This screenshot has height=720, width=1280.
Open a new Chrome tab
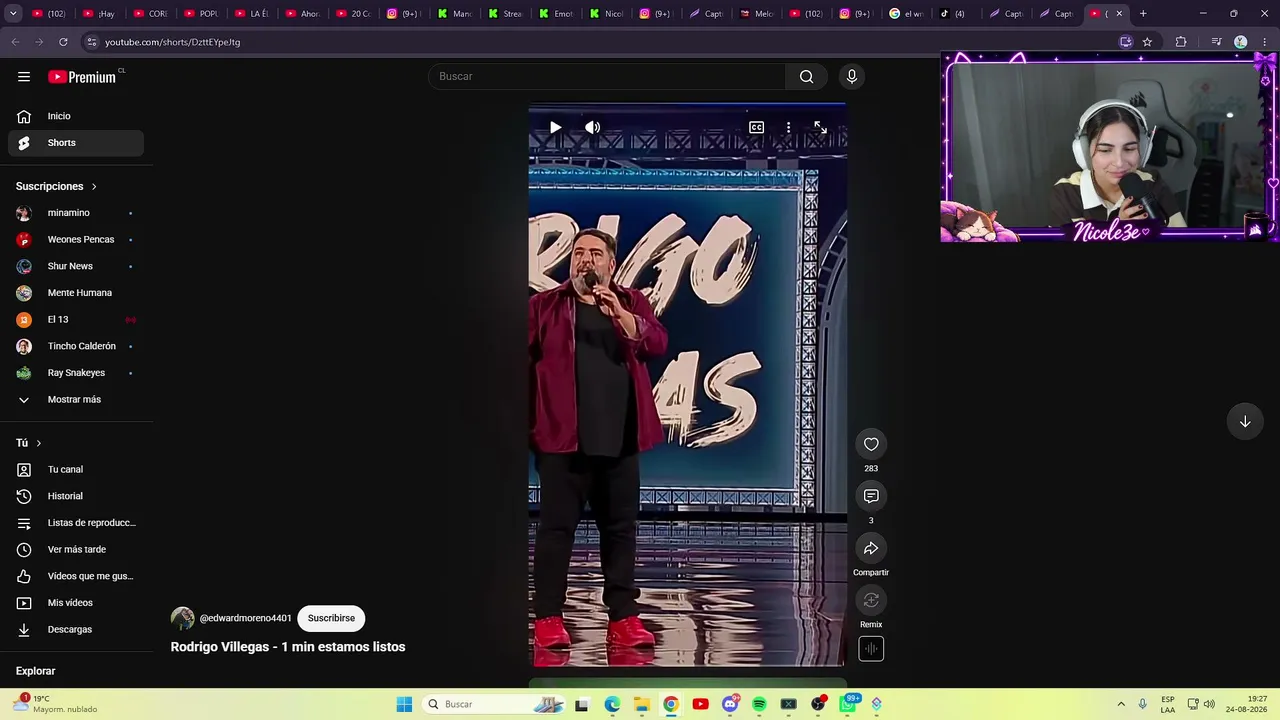(x=1143, y=14)
